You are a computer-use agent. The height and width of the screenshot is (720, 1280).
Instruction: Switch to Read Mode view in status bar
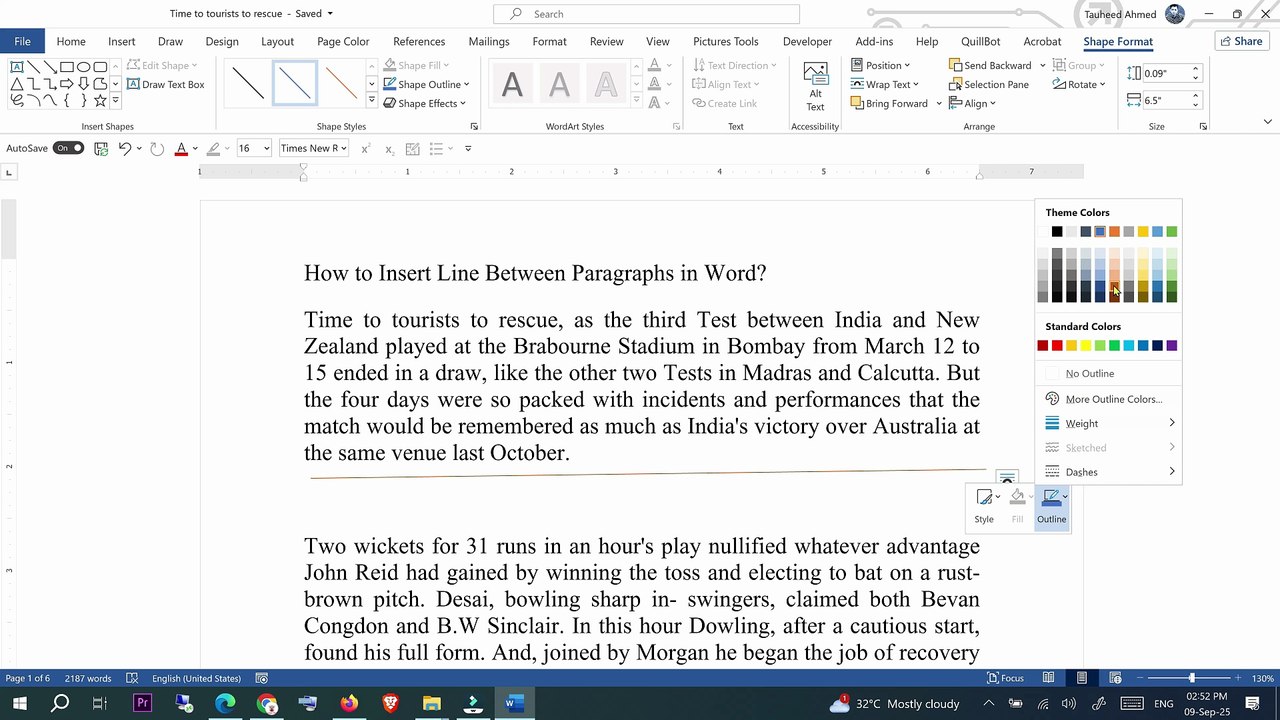tap(1048, 678)
